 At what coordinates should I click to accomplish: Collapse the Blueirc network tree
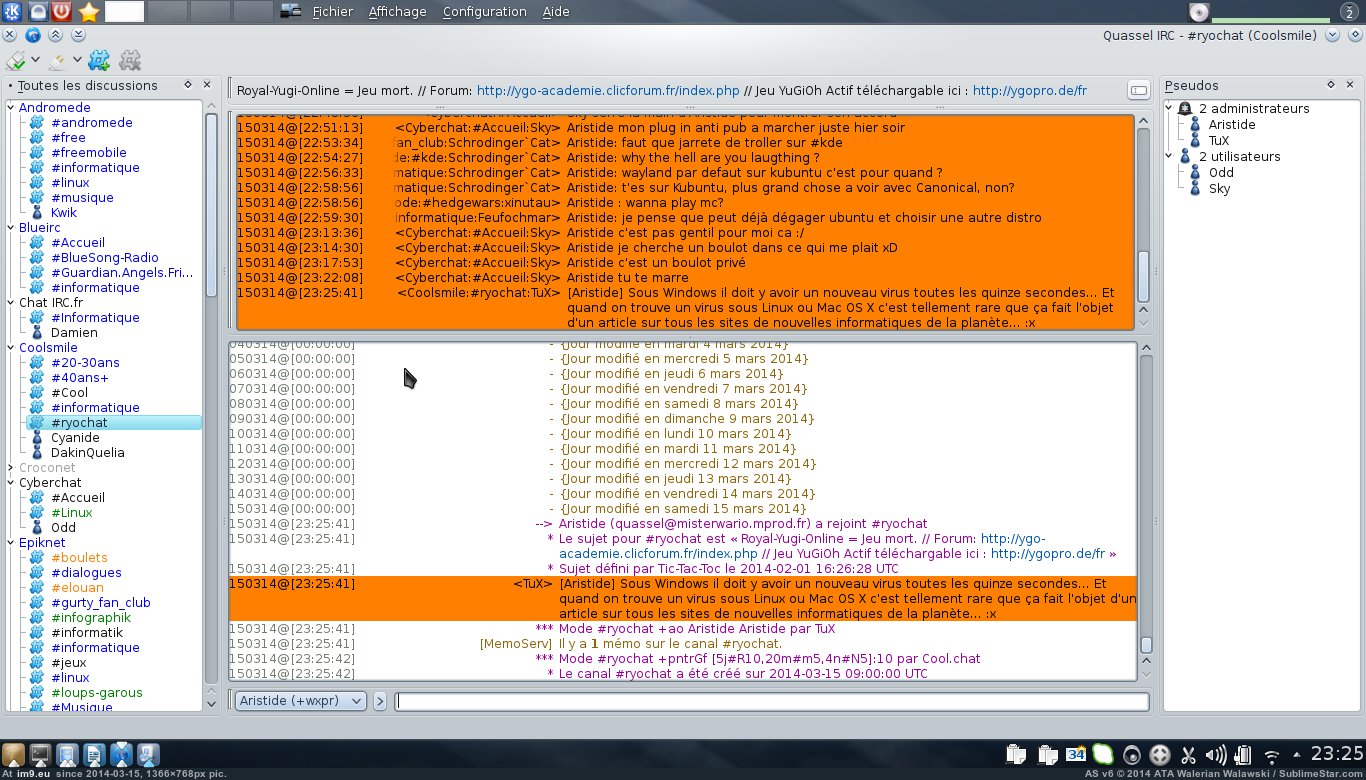11,228
